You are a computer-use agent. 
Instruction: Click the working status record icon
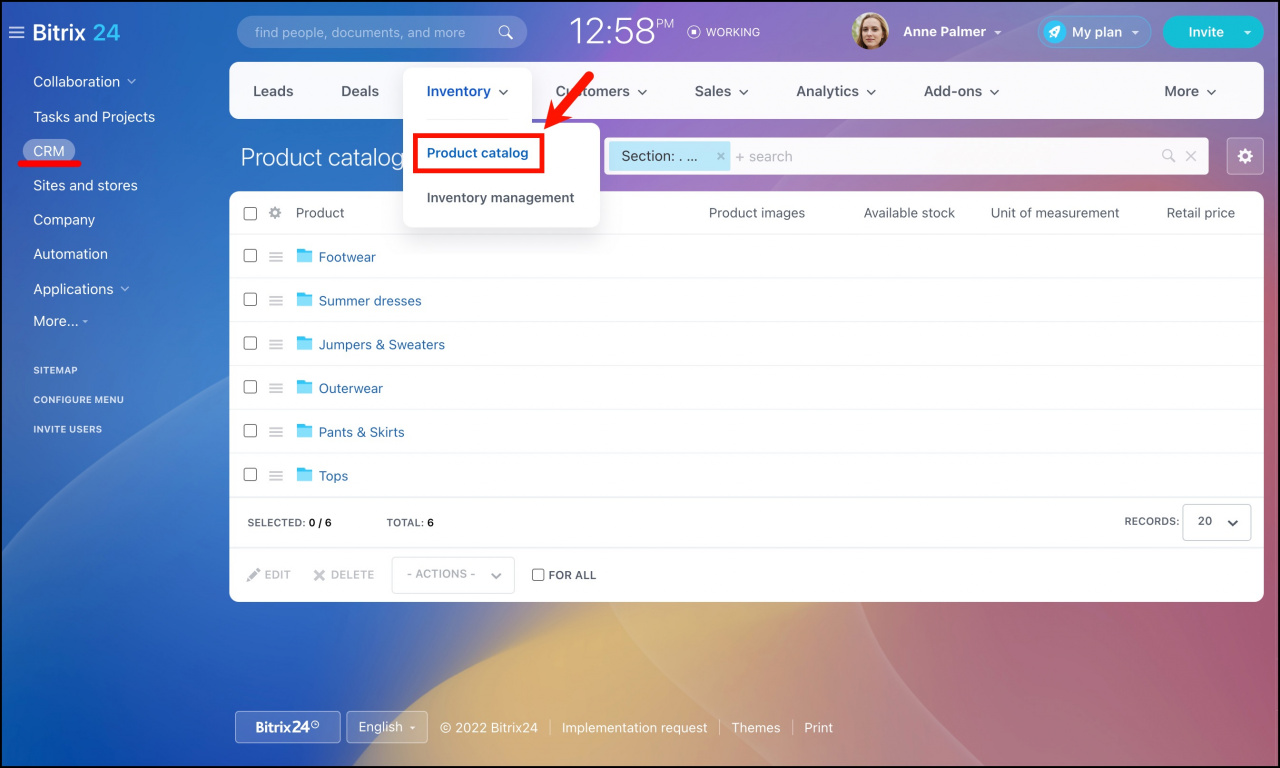pos(693,32)
